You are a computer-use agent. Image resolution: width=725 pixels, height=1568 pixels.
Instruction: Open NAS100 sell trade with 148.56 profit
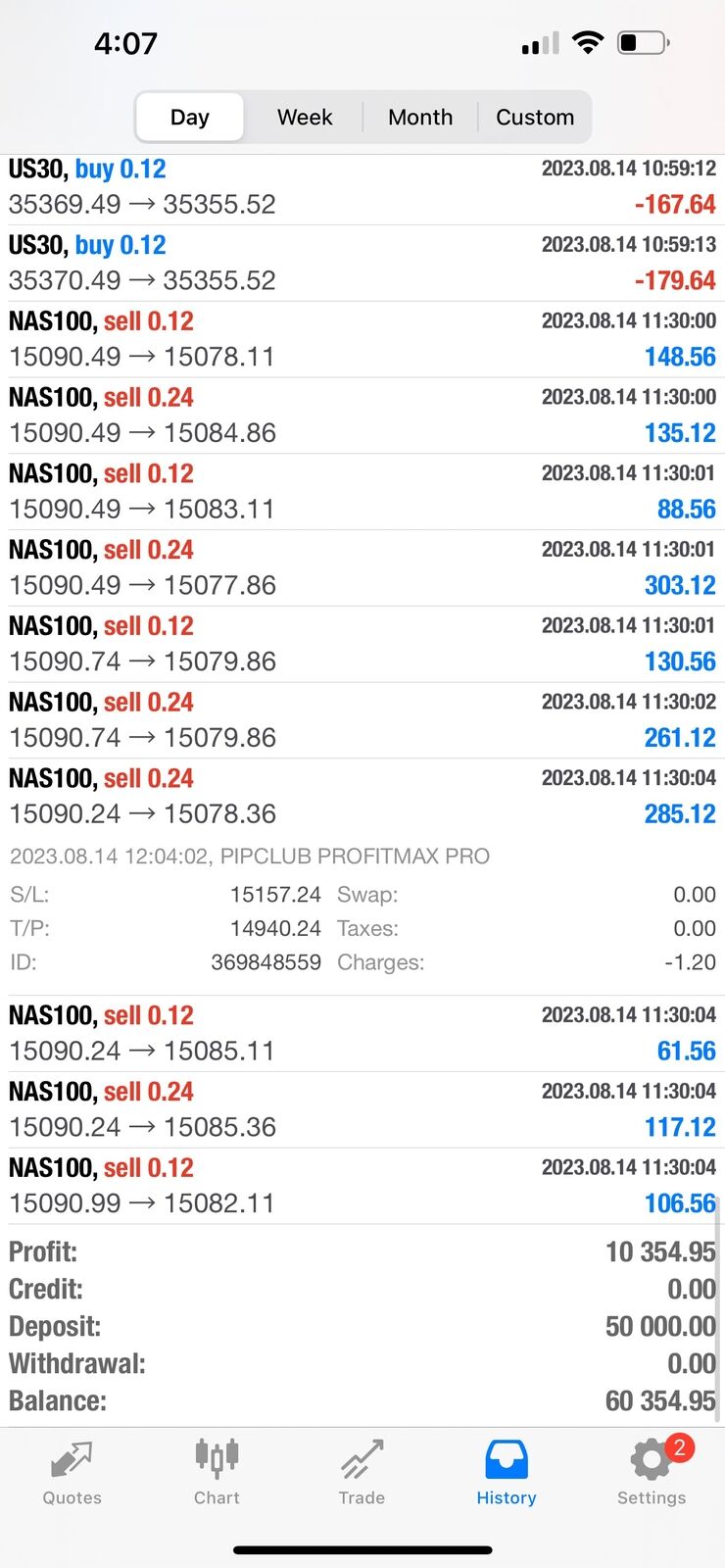click(x=362, y=340)
